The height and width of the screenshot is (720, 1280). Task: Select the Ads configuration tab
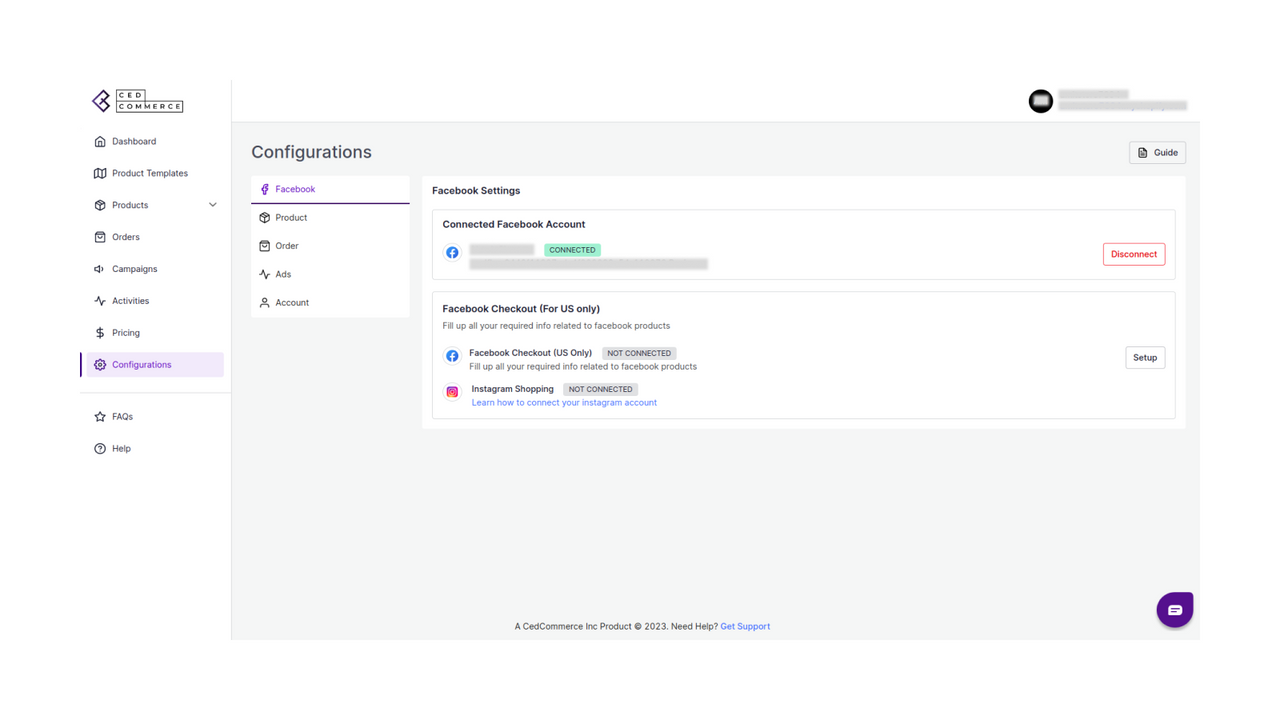330,274
